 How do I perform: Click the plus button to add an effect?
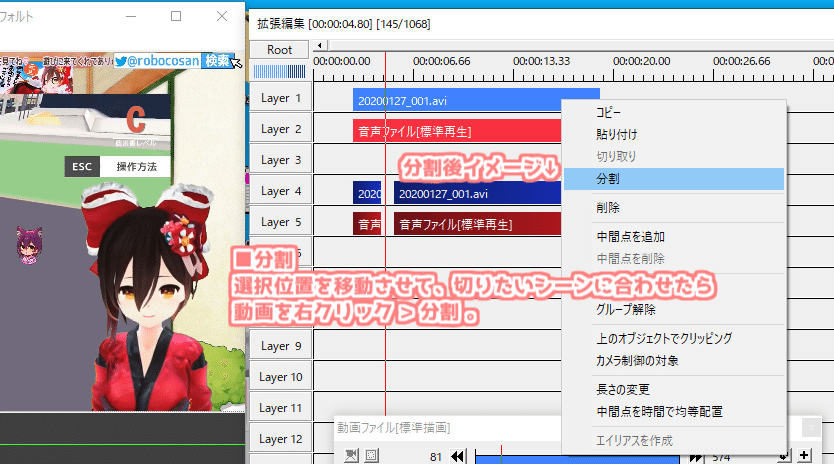point(804,455)
